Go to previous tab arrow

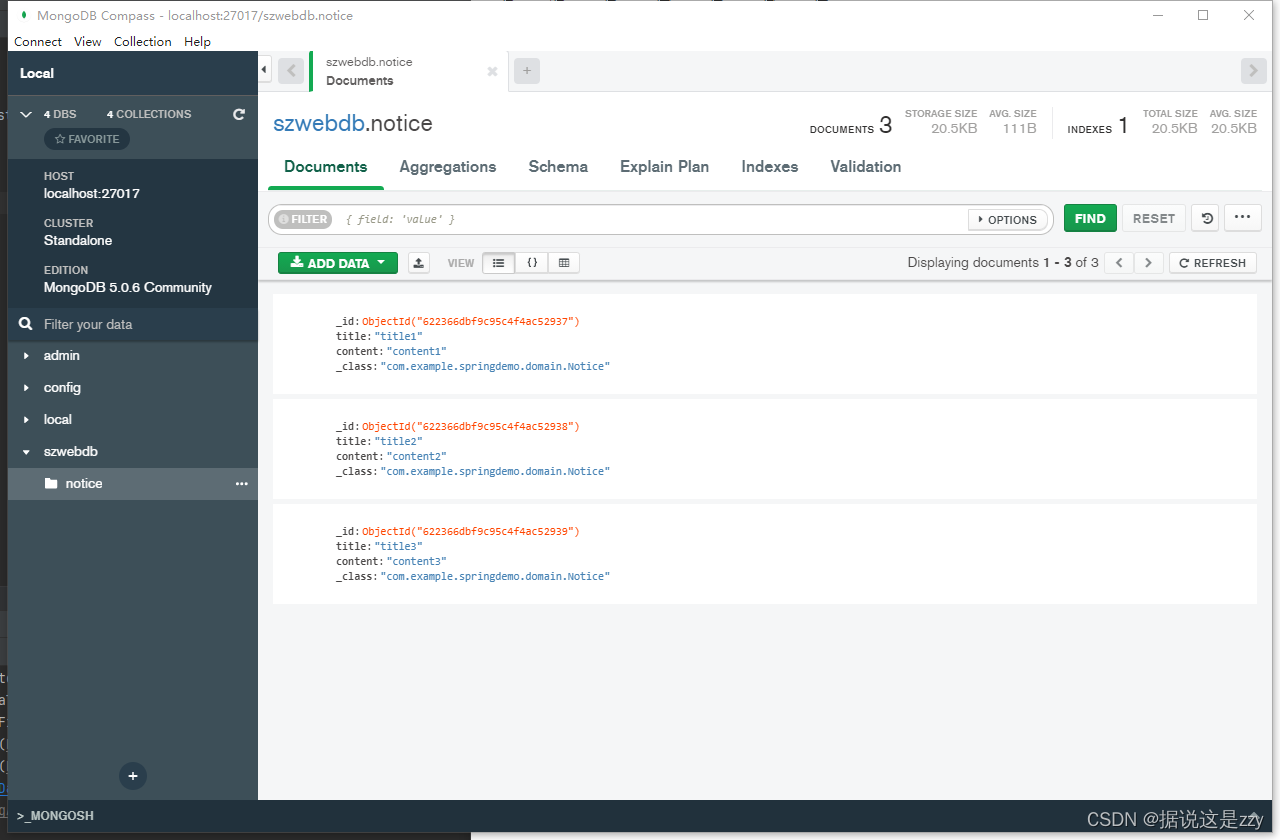pos(291,70)
